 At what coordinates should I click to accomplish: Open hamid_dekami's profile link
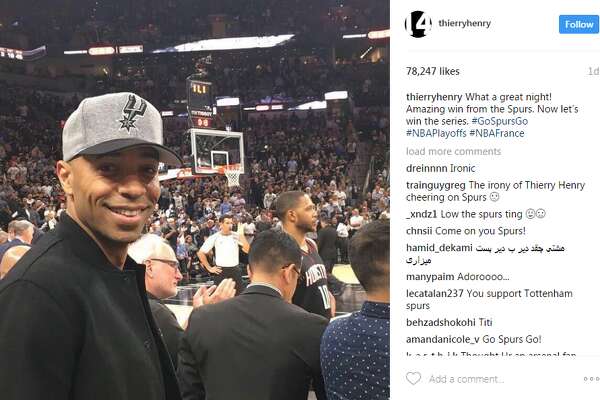(x=439, y=248)
